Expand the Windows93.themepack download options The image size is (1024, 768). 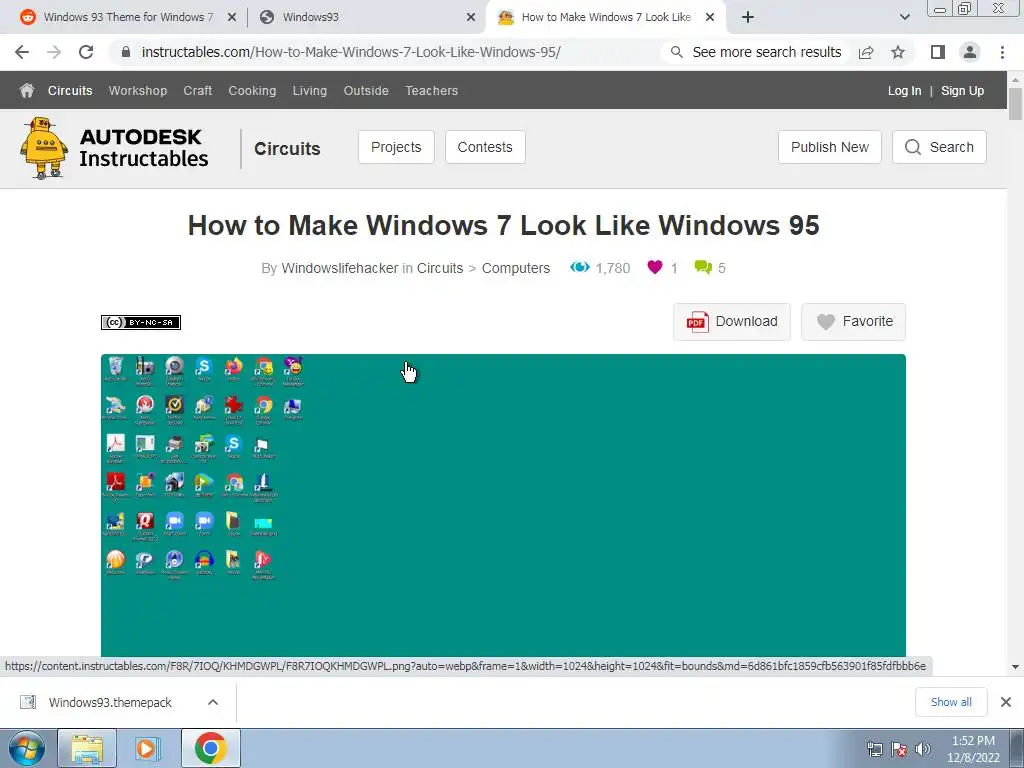[x=213, y=703]
